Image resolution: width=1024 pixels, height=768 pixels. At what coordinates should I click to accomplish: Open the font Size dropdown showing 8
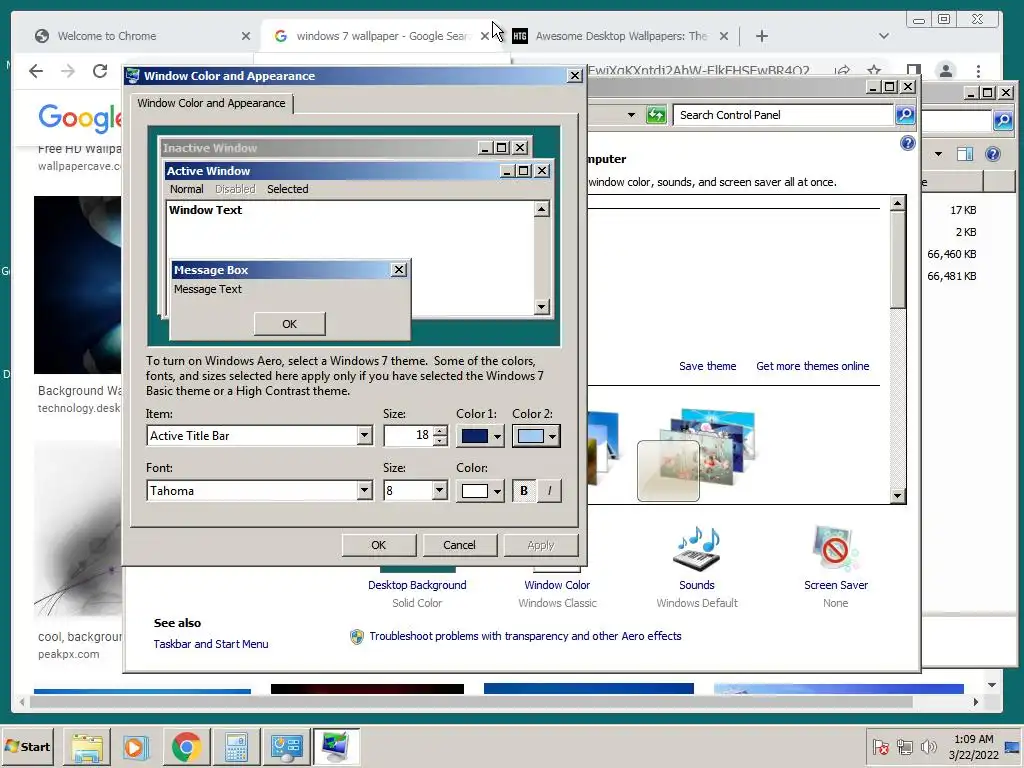coord(440,490)
